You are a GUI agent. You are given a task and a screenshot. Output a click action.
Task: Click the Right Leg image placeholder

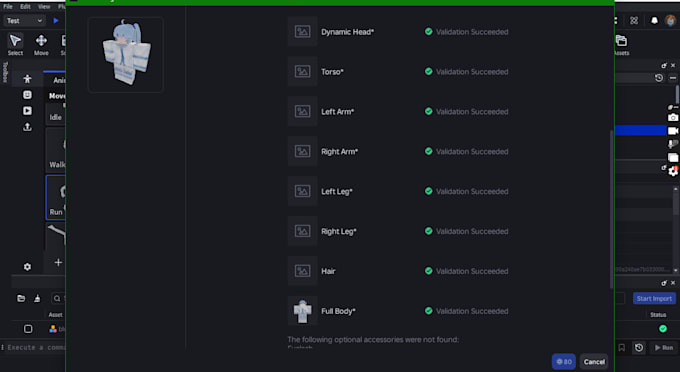pos(302,231)
